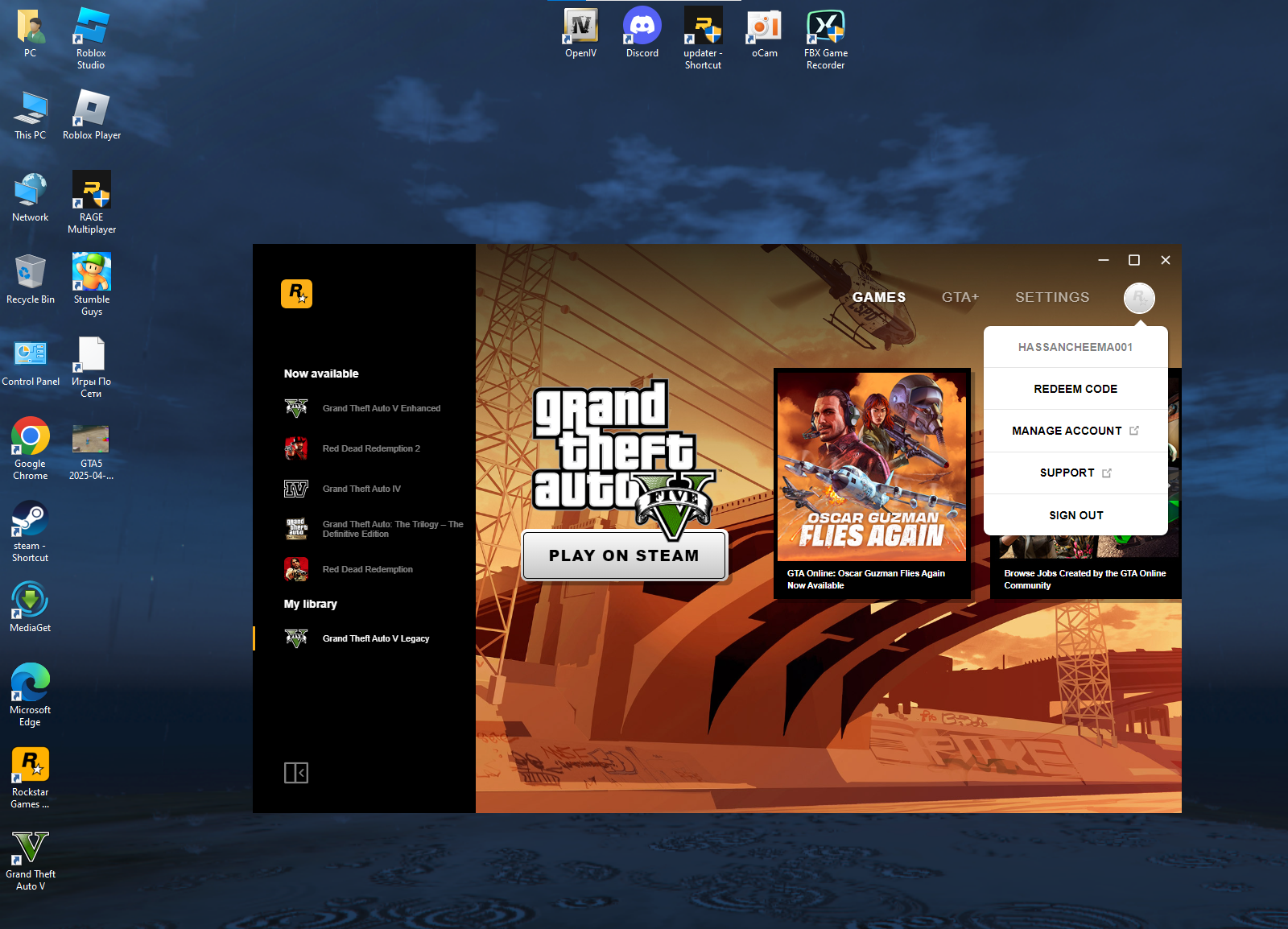The image size is (1288, 929).
Task: Open Network desktop icon
Action: (x=31, y=196)
